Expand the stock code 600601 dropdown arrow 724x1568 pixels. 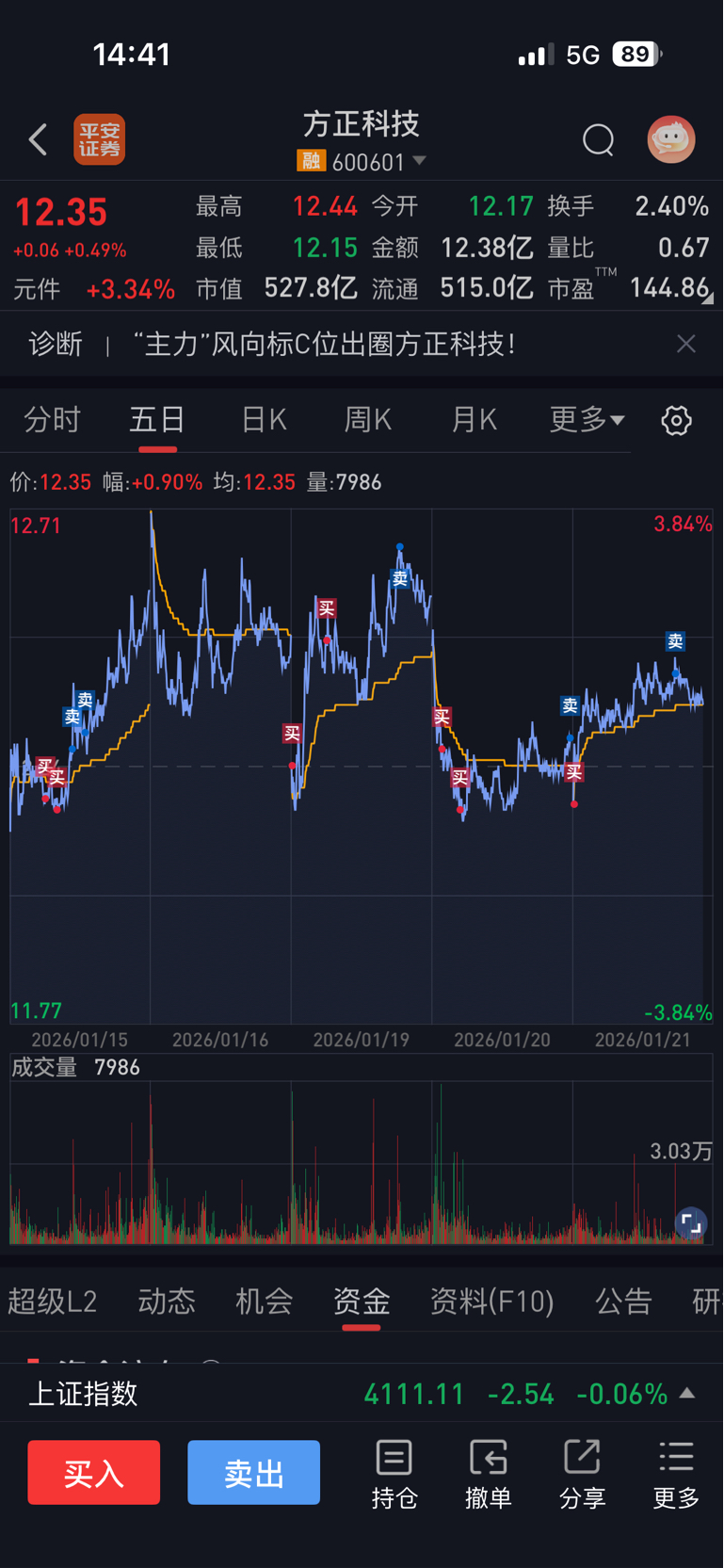pyautogui.click(x=420, y=161)
